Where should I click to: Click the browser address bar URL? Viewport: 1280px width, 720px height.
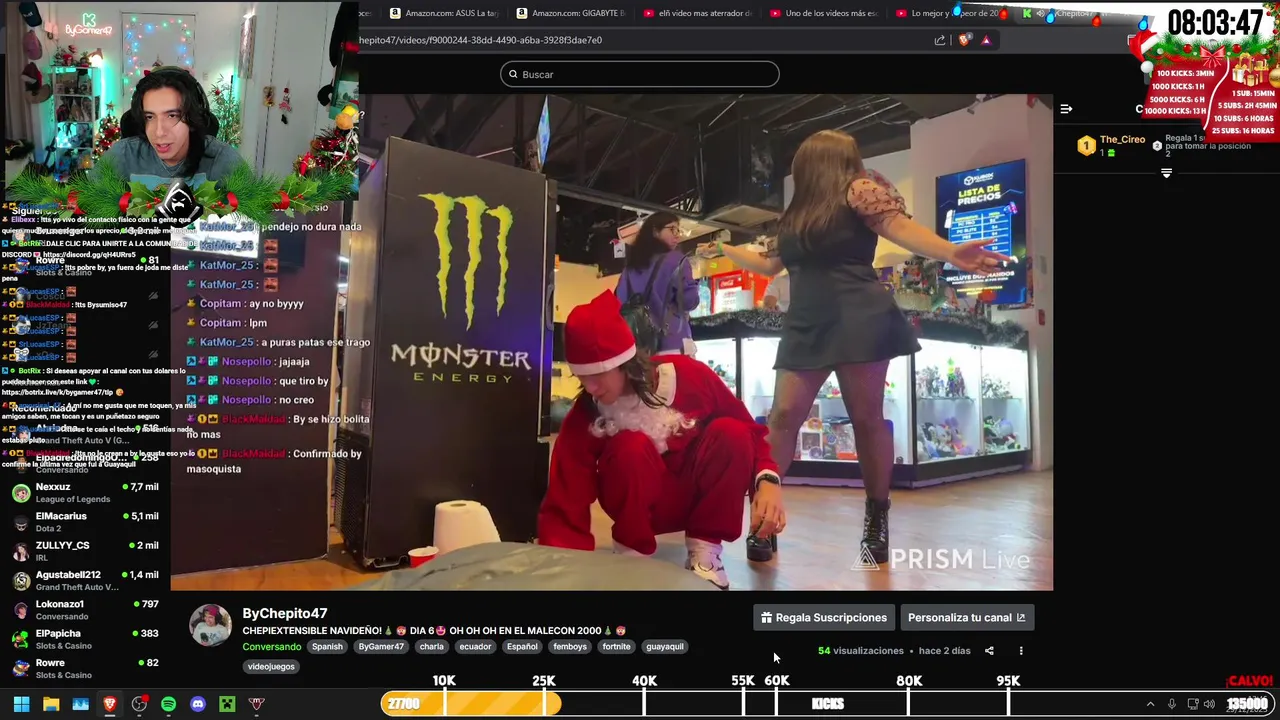[x=480, y=40]
